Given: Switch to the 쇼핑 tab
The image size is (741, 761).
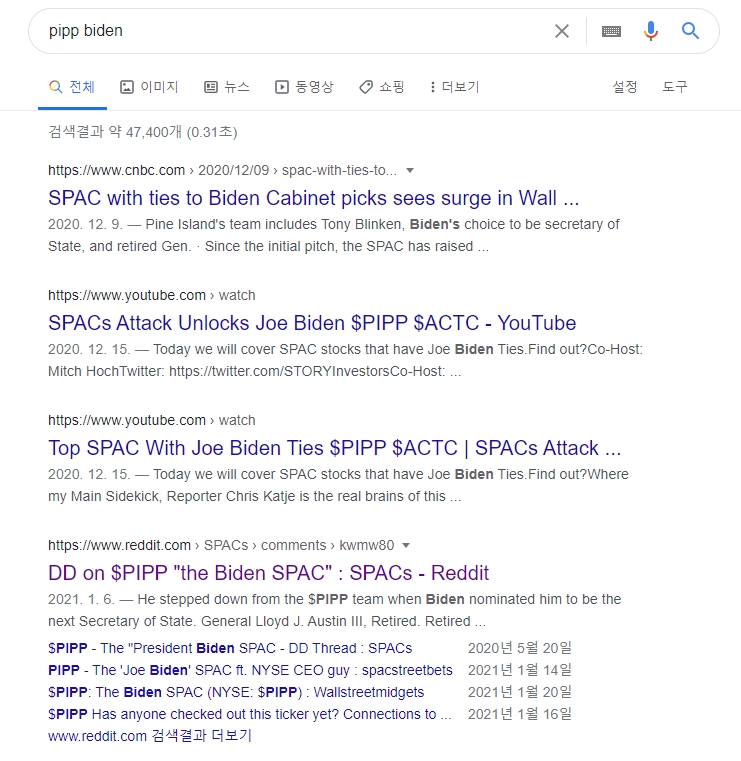Looking at the screenshot, I should point(381,87).
